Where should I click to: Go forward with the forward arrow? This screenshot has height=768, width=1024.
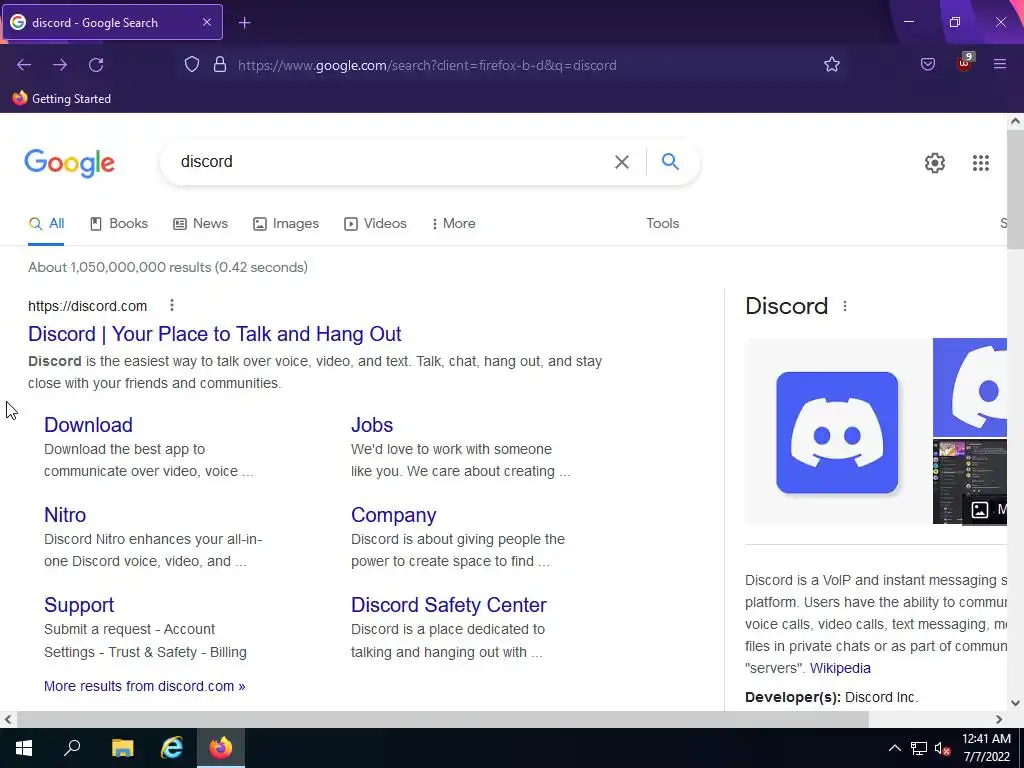[60, 65]
